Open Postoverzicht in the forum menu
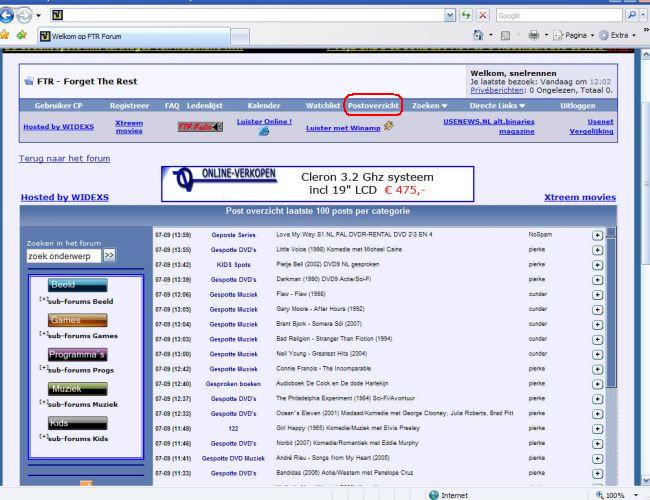650x500 pixels. (373, 106)
